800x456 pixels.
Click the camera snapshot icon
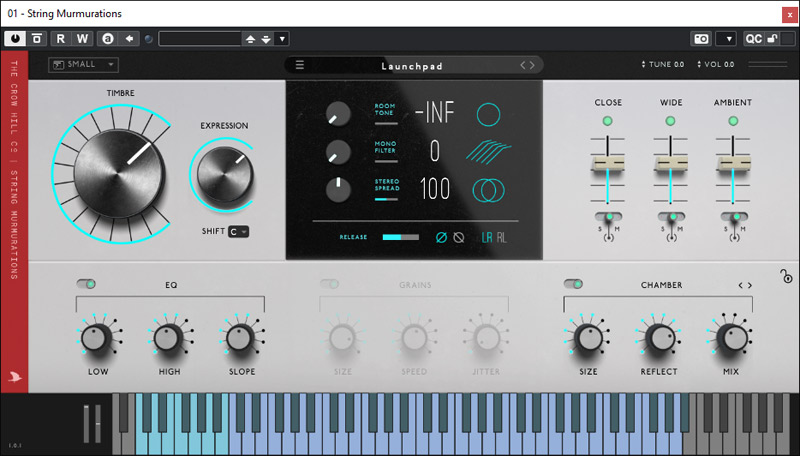point(701,39)
